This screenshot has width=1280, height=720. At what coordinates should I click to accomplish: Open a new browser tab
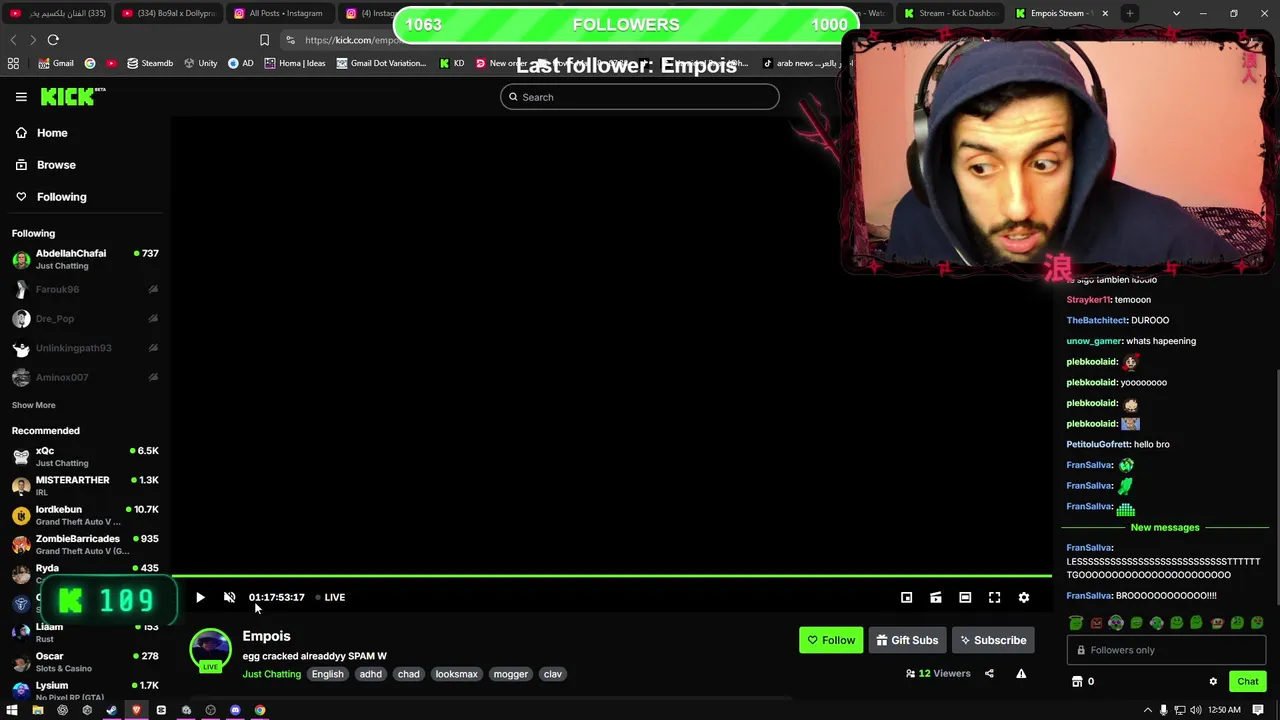coord(1129,13)
